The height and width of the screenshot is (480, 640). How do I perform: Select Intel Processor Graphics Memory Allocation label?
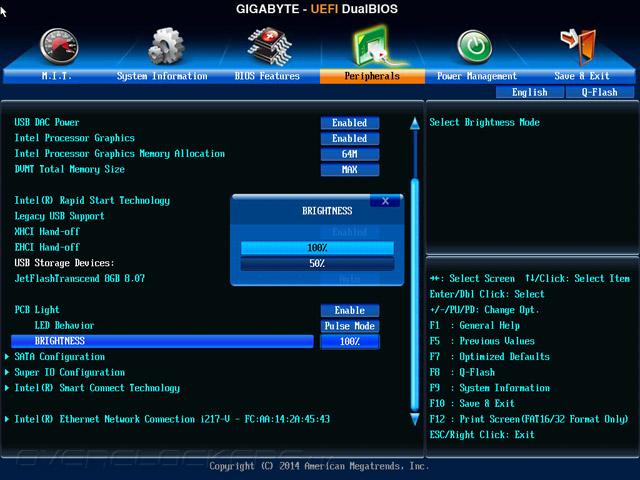[x=120, y=154]
